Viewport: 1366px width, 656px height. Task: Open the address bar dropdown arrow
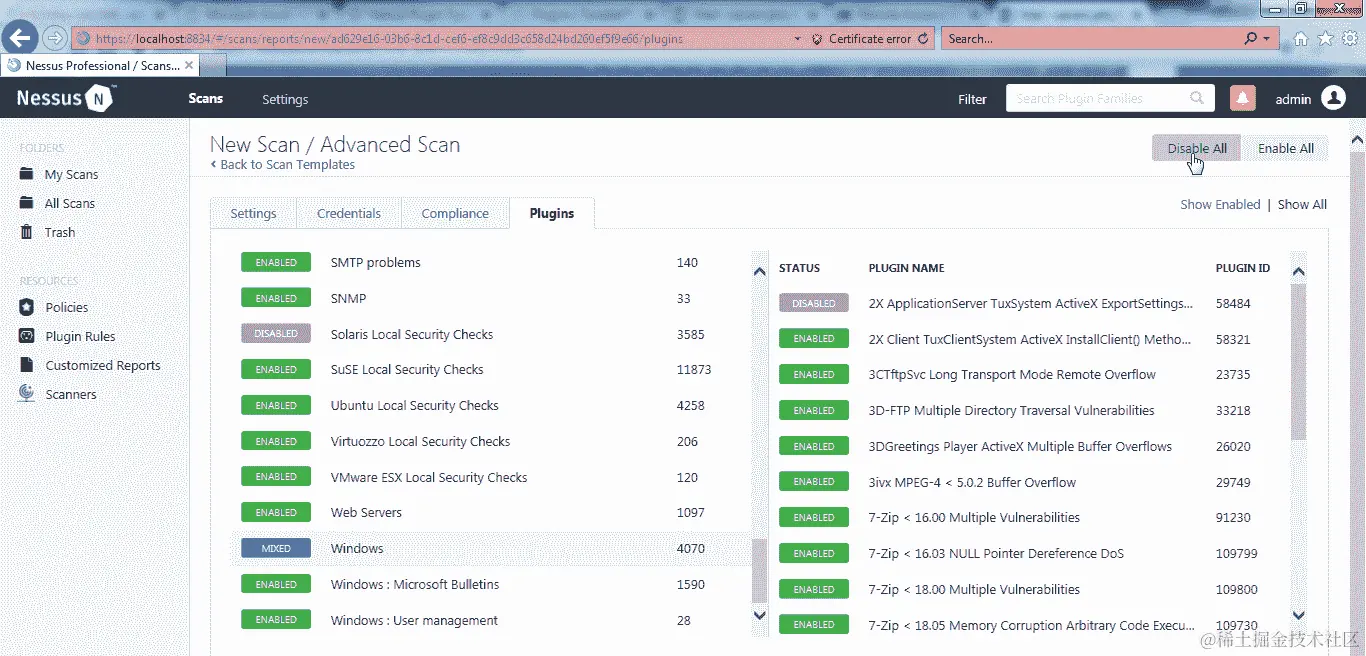797,39
